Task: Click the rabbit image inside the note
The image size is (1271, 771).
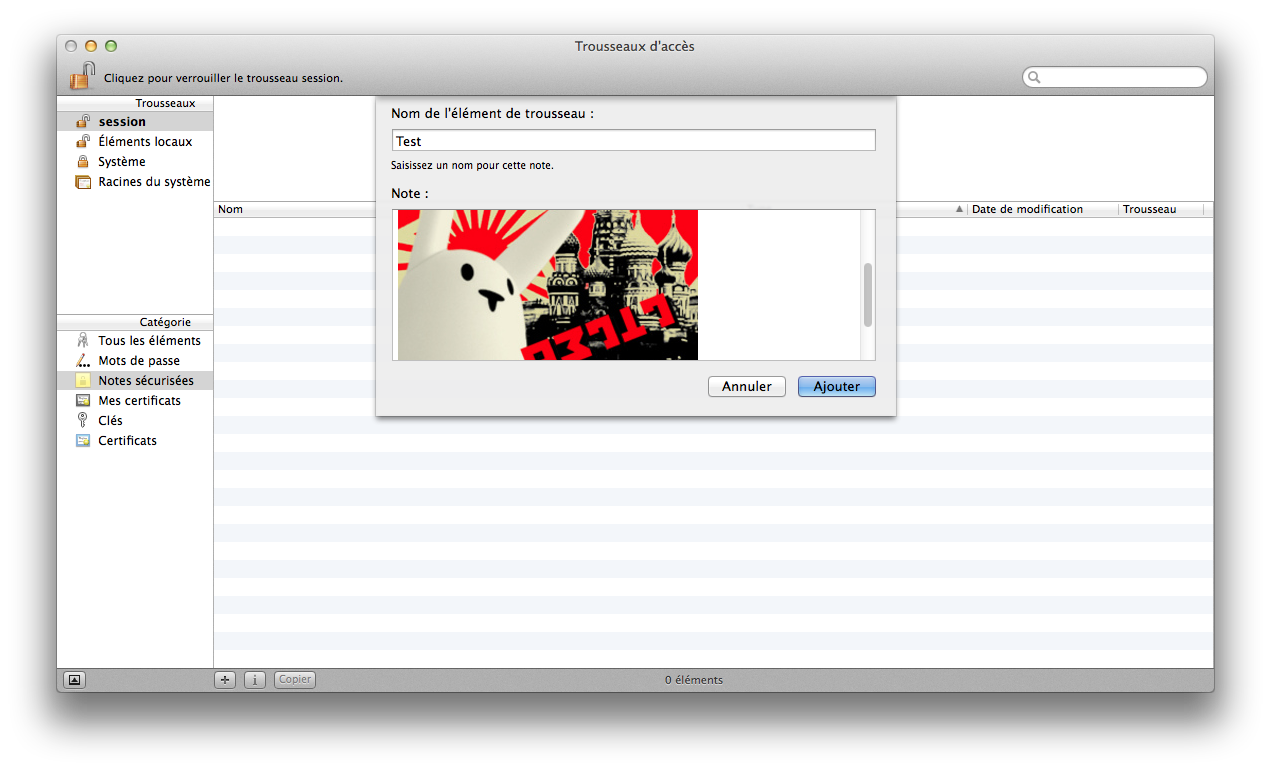Action: click(x=548, y=285)
